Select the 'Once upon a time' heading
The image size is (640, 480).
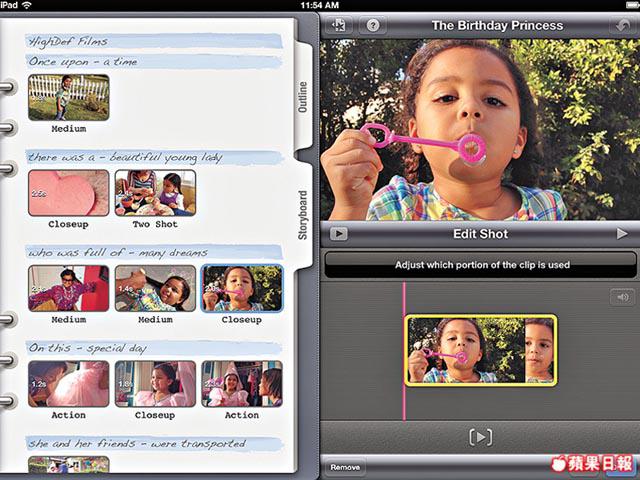point(83,62)
